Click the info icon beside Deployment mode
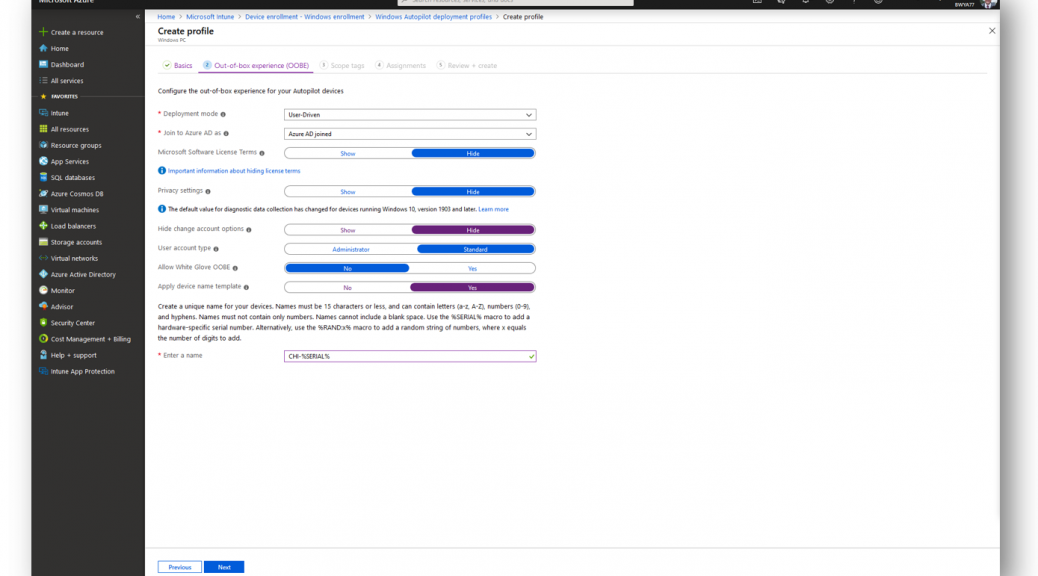Viewport: 1038px width, 576px height. [223, 115]
